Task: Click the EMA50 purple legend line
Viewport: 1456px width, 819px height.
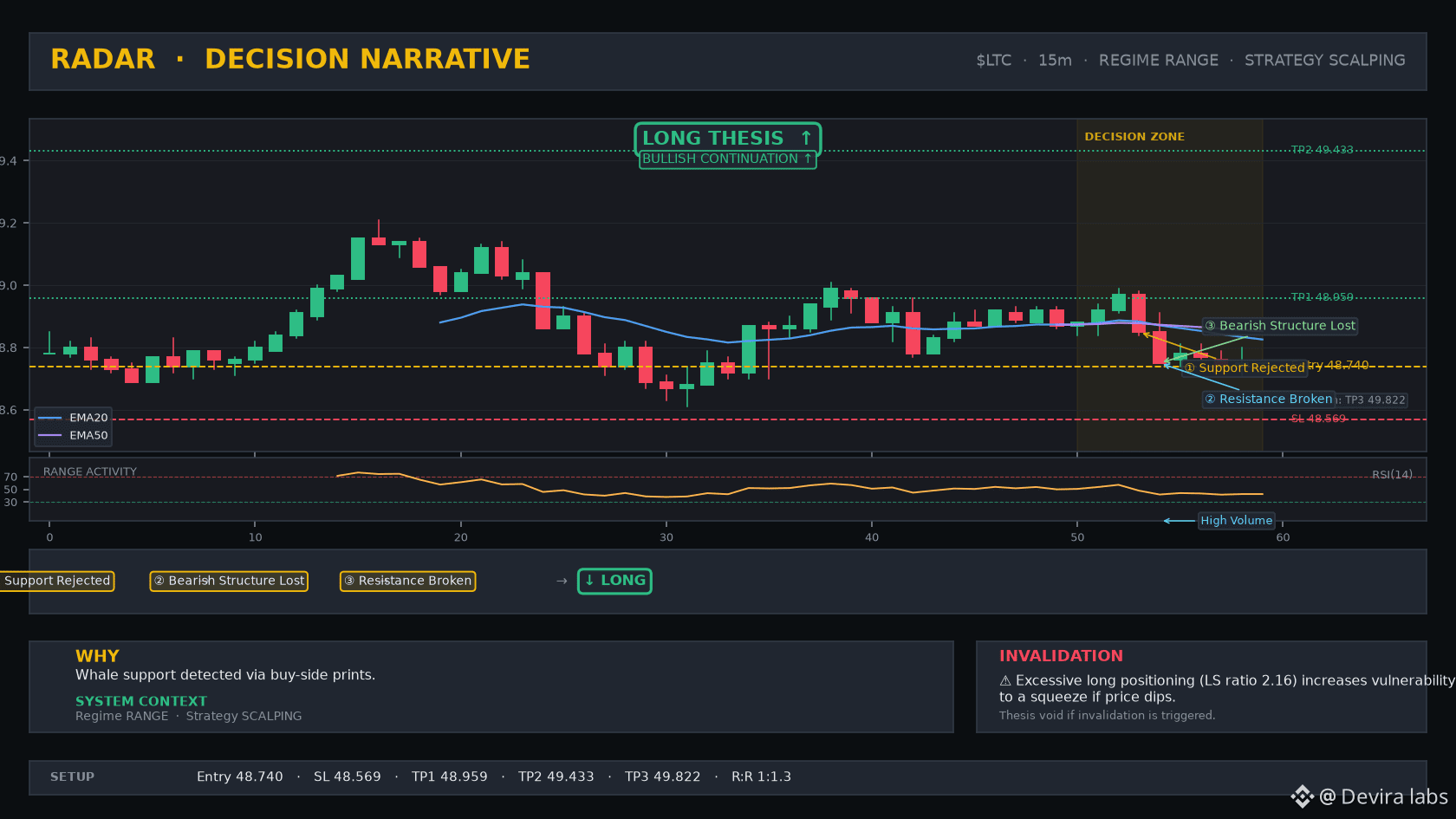Action: 49,435
